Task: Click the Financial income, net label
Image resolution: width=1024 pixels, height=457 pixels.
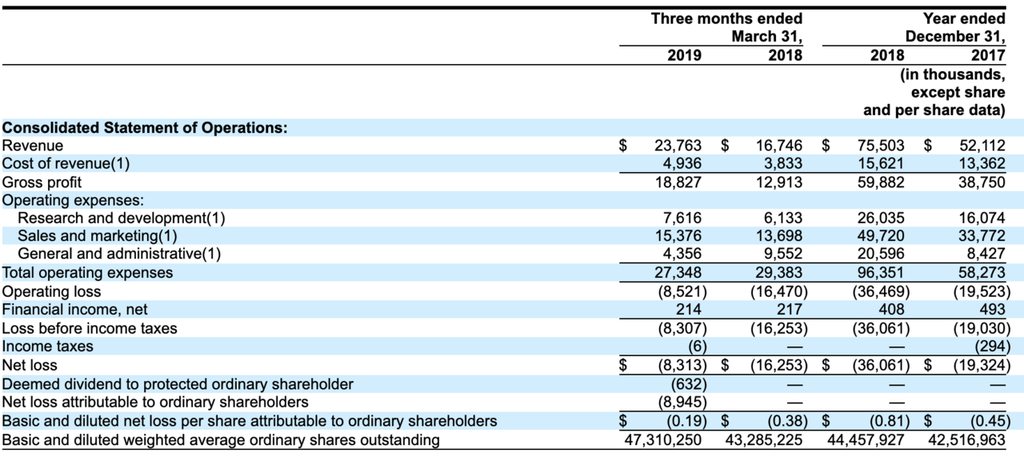Action: 75,310
